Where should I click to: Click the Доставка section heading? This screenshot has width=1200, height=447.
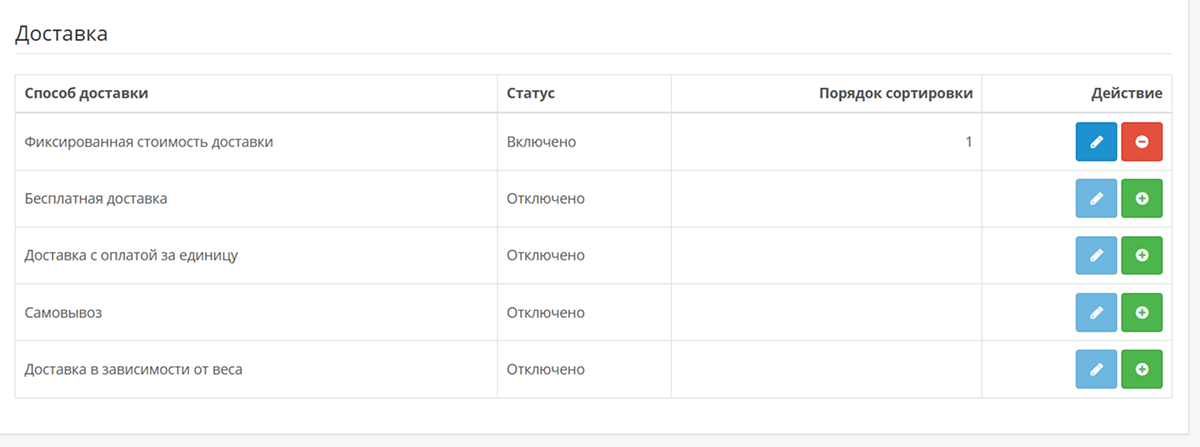tap(61, 34)
